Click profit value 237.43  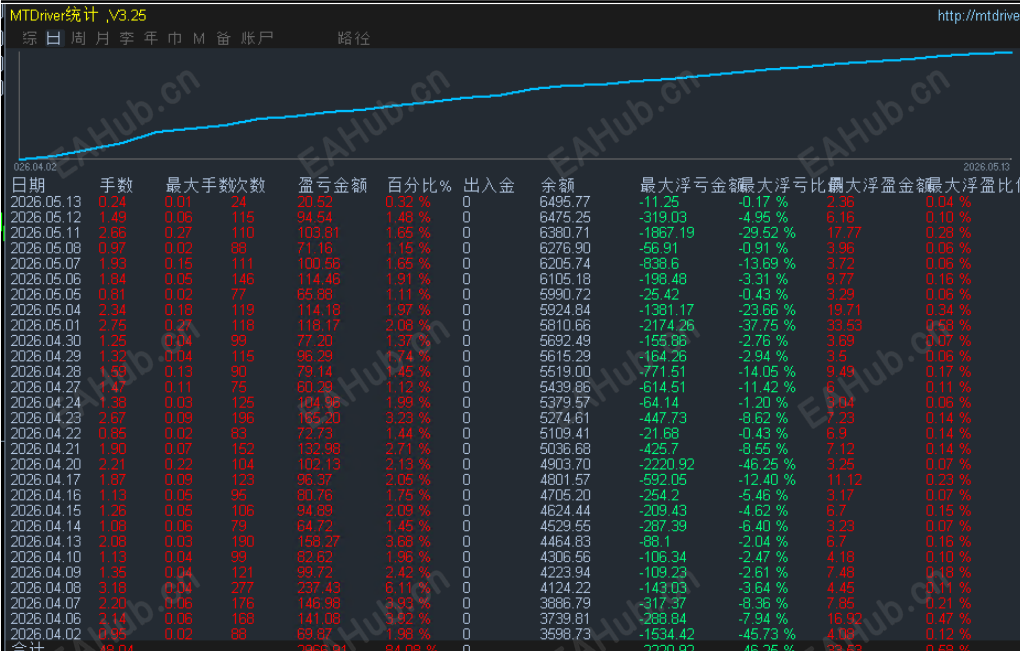coord(319,588)
